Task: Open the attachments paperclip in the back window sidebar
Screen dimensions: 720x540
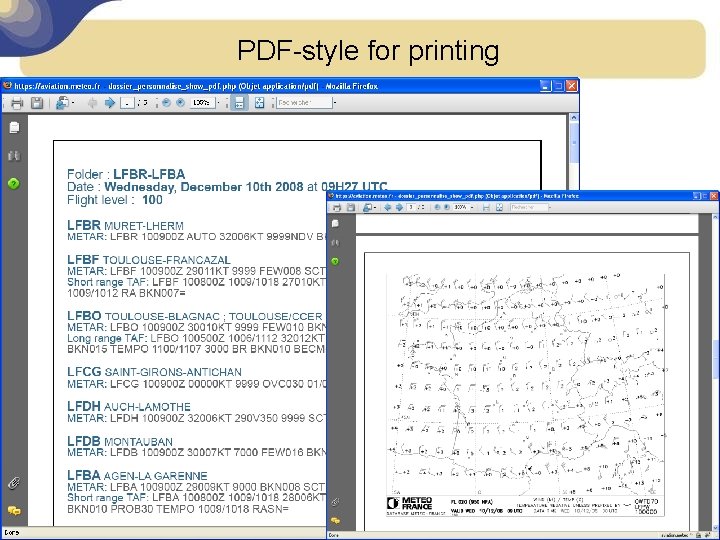Action: point(14,483)
